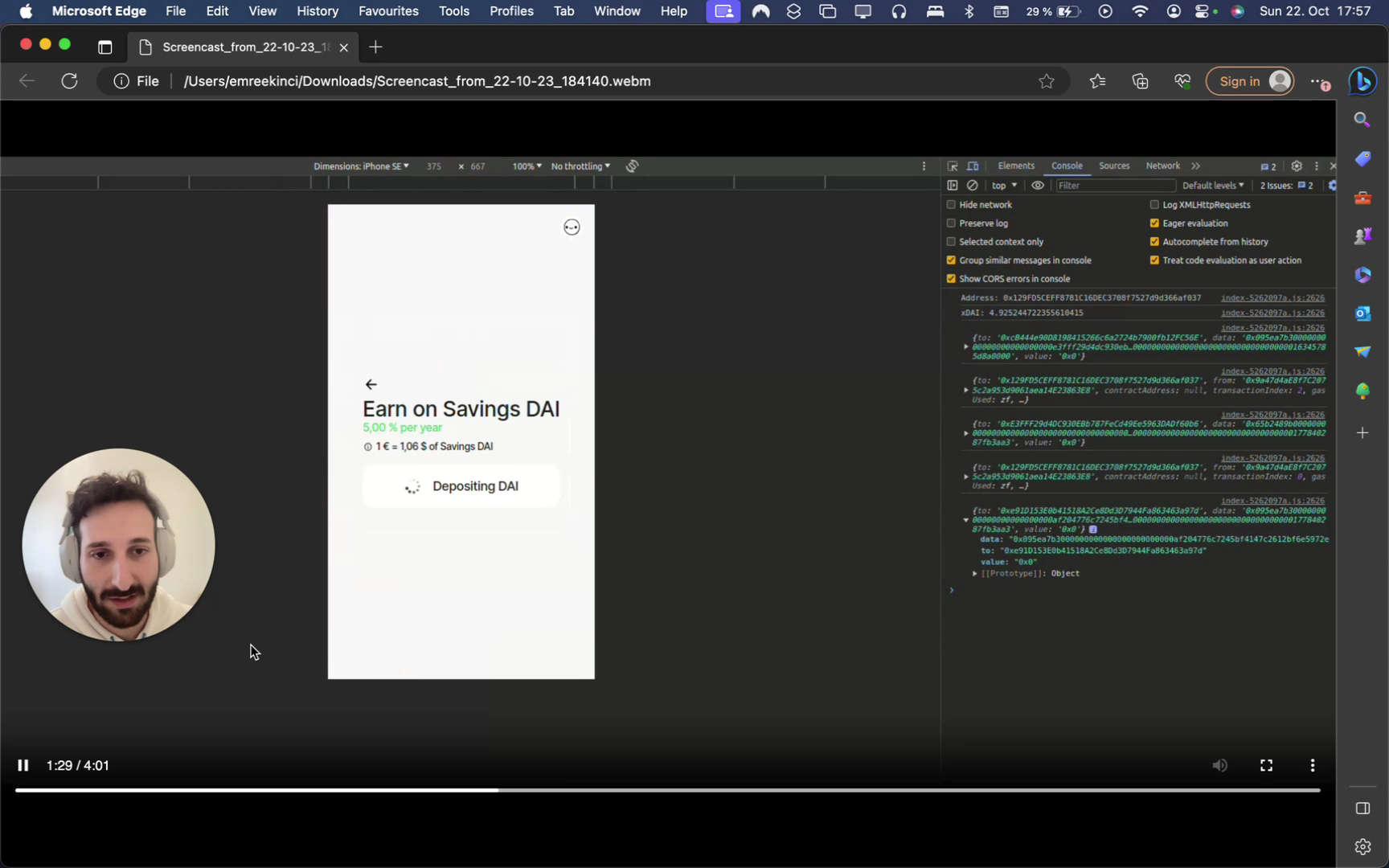Open a new tab
The image size is (1389, 868).
(x=375, y=47)
